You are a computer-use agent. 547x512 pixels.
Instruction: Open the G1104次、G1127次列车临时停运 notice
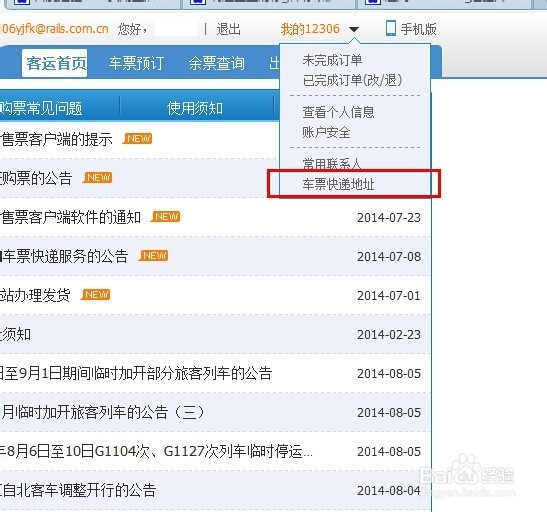point(156,452)
